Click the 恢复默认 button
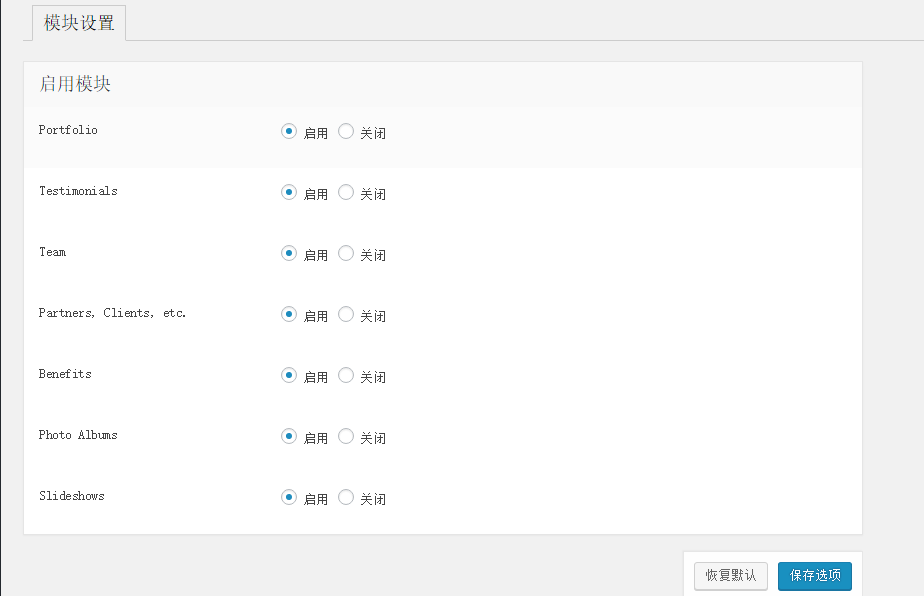This screenshot has width=924, height=596. coord(731,576)
